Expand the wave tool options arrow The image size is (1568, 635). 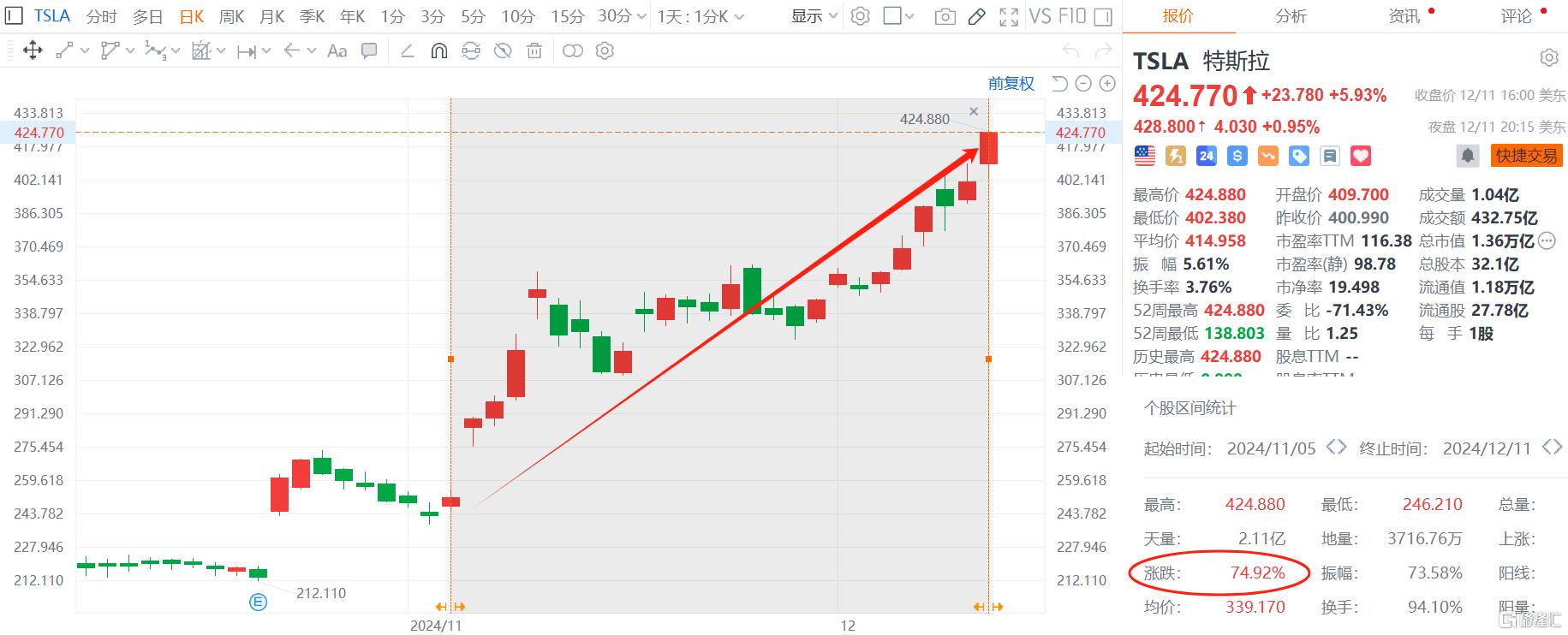[176, 51]
